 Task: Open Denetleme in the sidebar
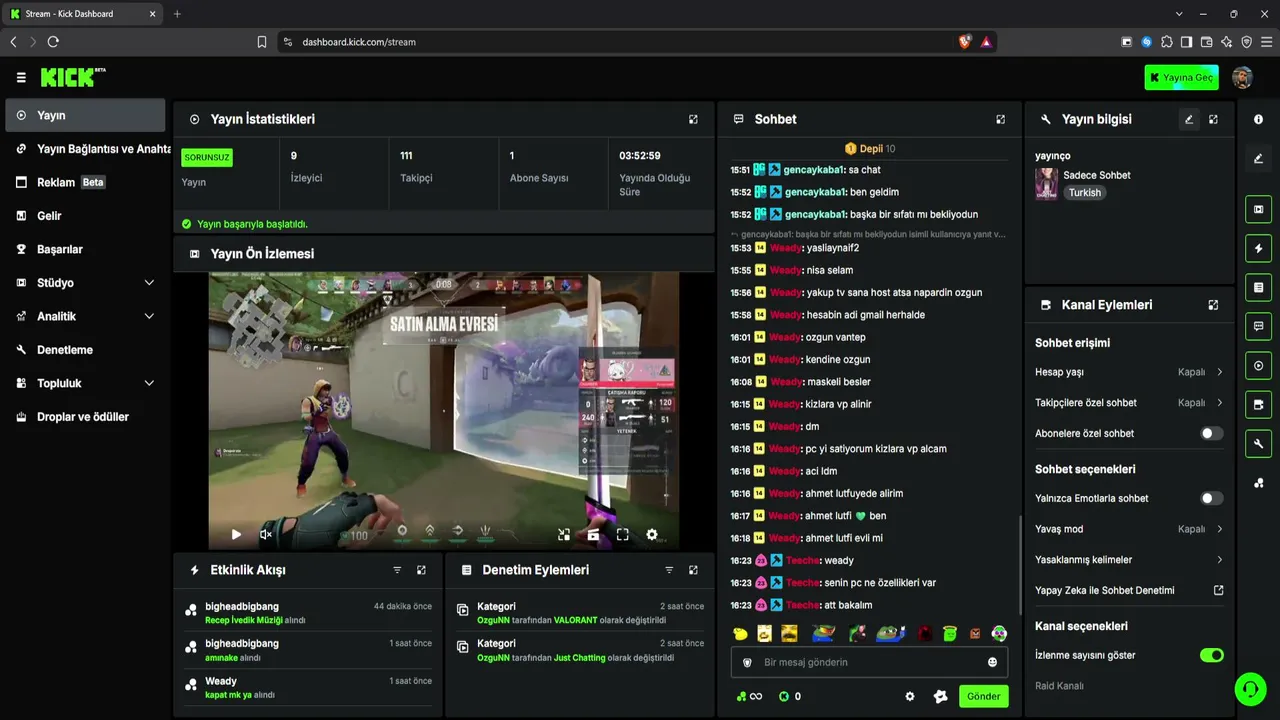(85, 350)
